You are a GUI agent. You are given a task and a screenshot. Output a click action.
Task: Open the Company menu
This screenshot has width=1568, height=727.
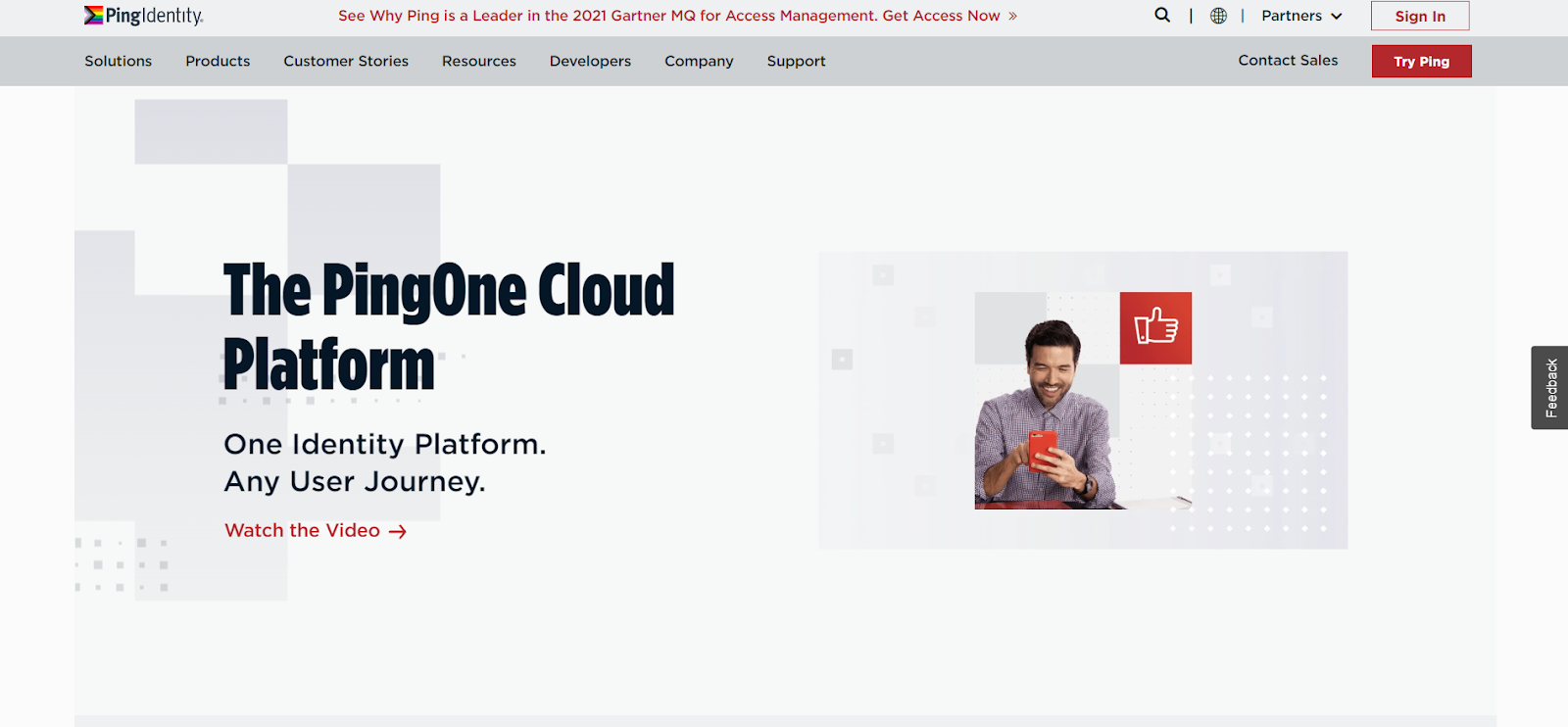(x=699, y=61)
